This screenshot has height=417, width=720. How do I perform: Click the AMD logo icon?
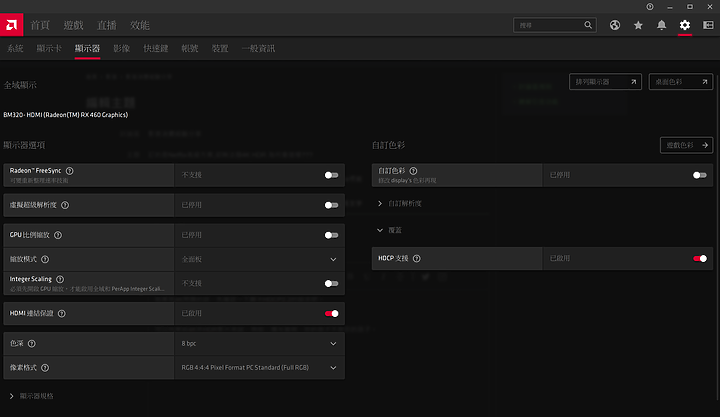tap(11, 25)
